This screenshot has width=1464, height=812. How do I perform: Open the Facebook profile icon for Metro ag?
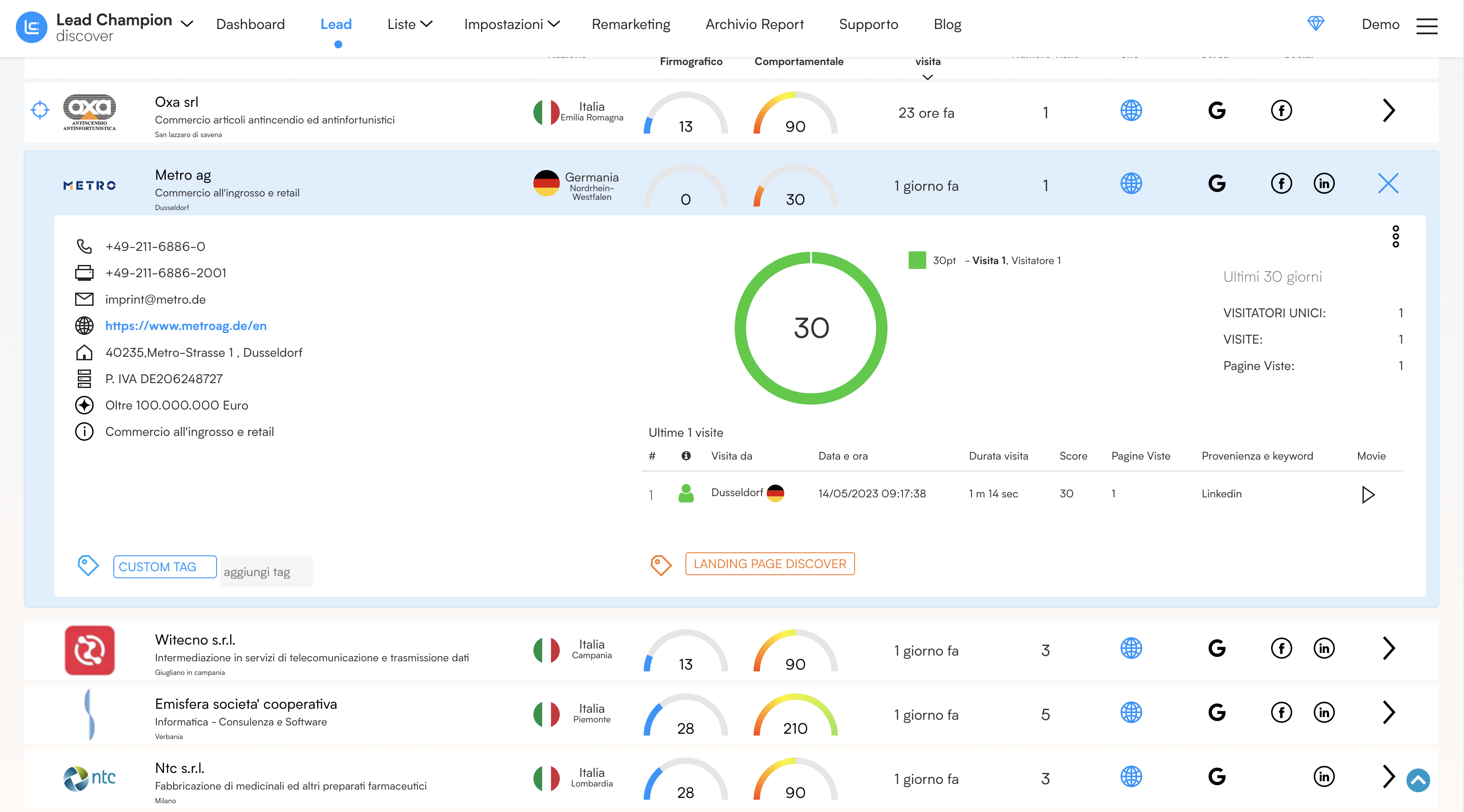point(1281,184)
